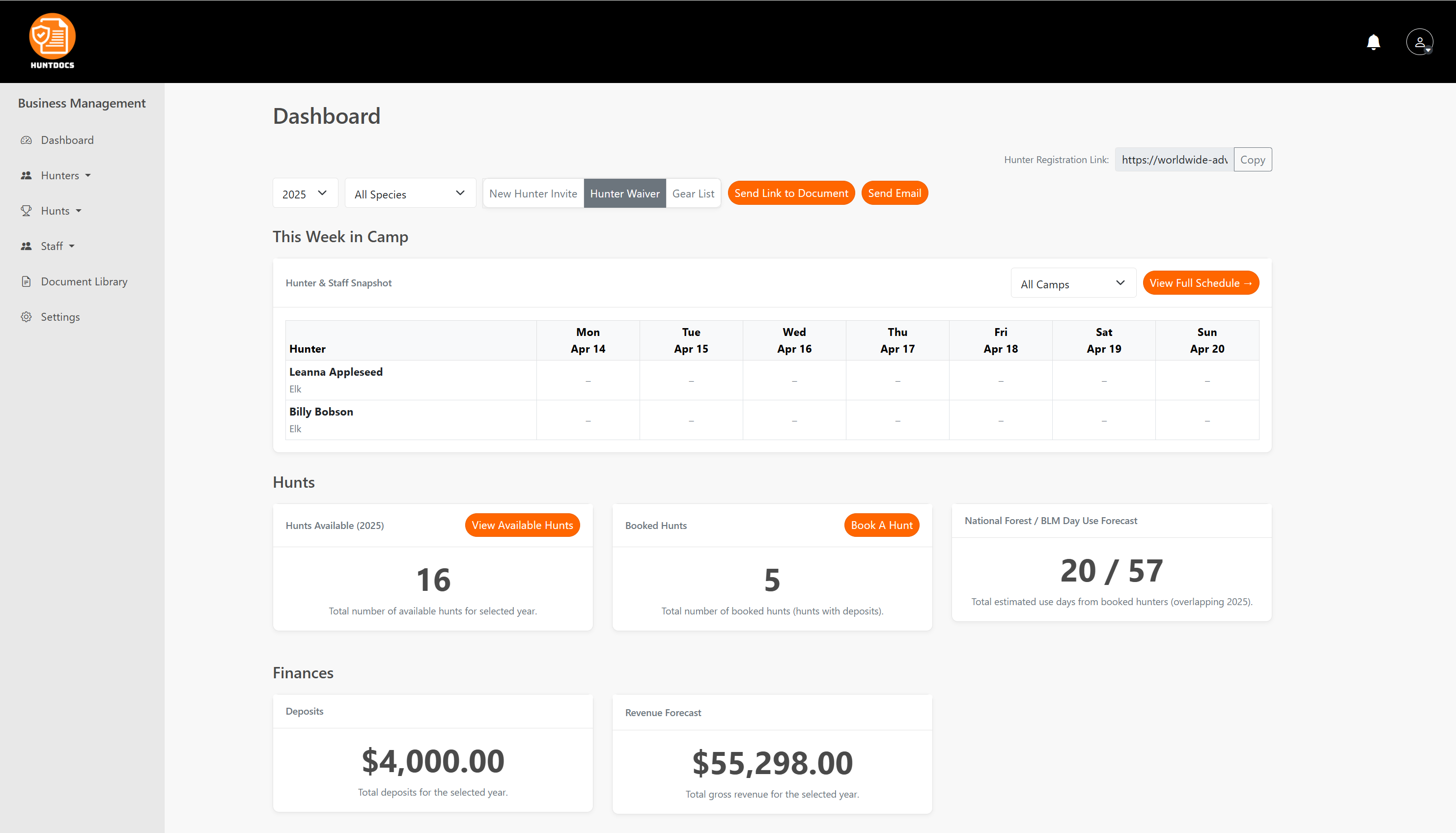Click View Full Schedule

click(1200, 282)
